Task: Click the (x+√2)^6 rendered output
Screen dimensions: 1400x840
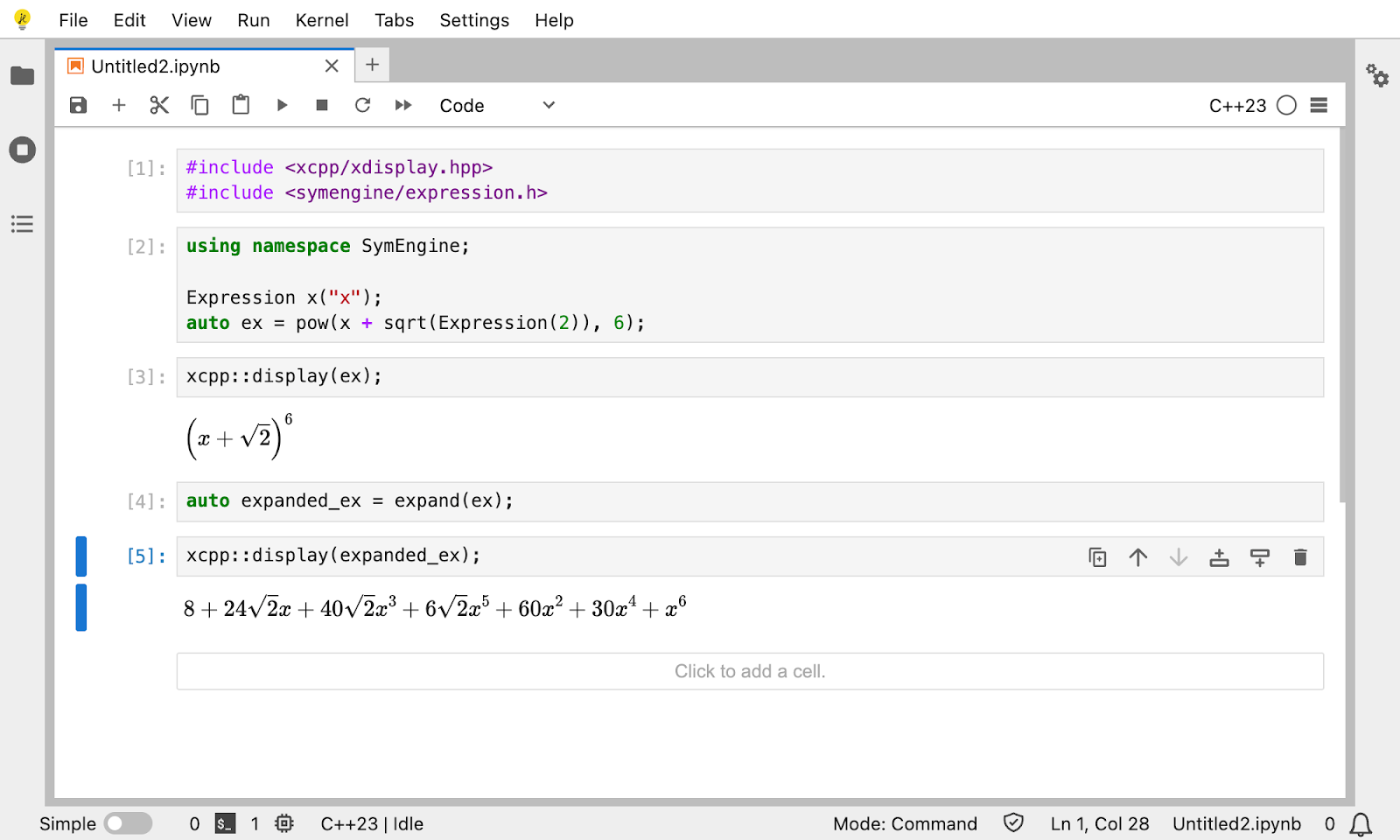Action: pos(240,437)
